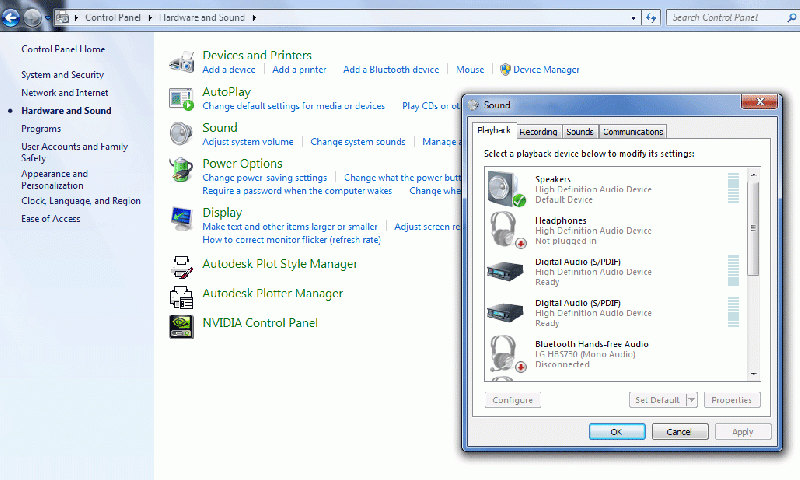Click the Configure button
The image size is (800, 480).
513,400
